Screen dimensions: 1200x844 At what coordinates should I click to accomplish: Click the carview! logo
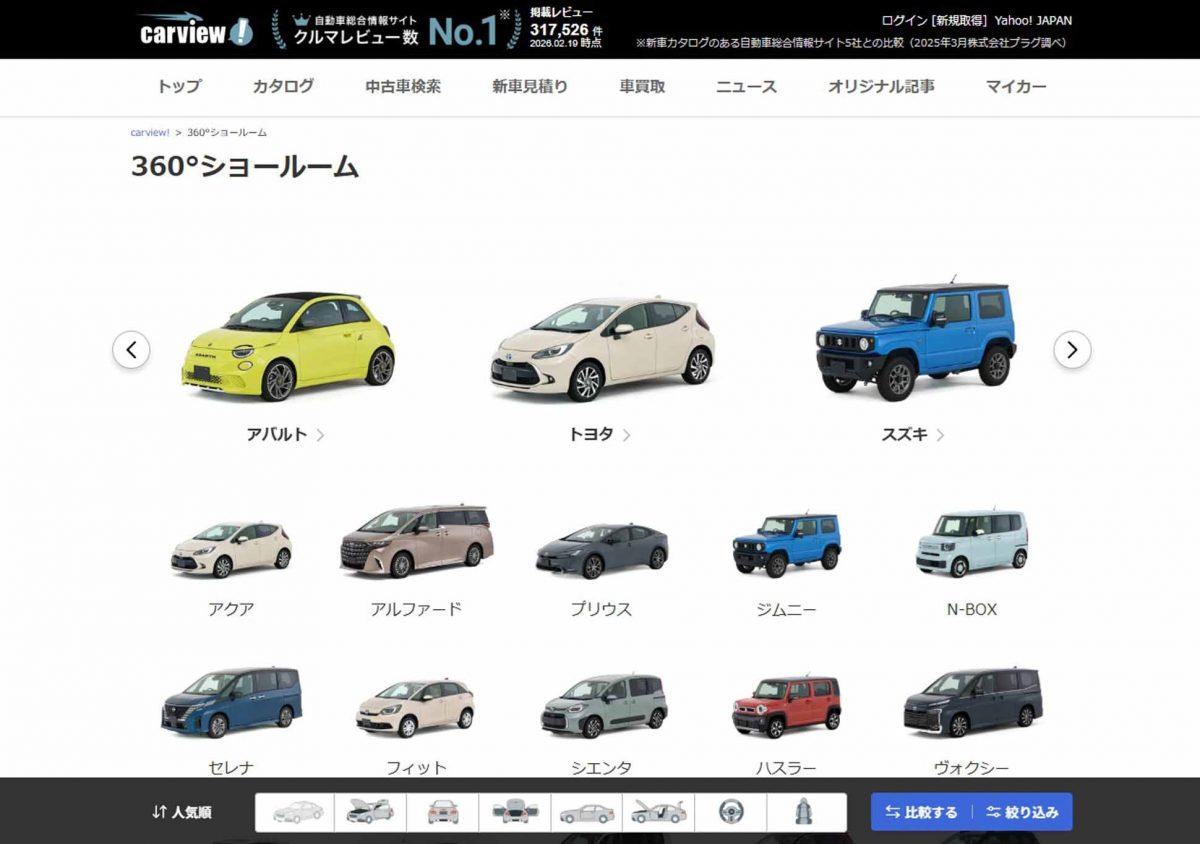click(x=195, y=30)
